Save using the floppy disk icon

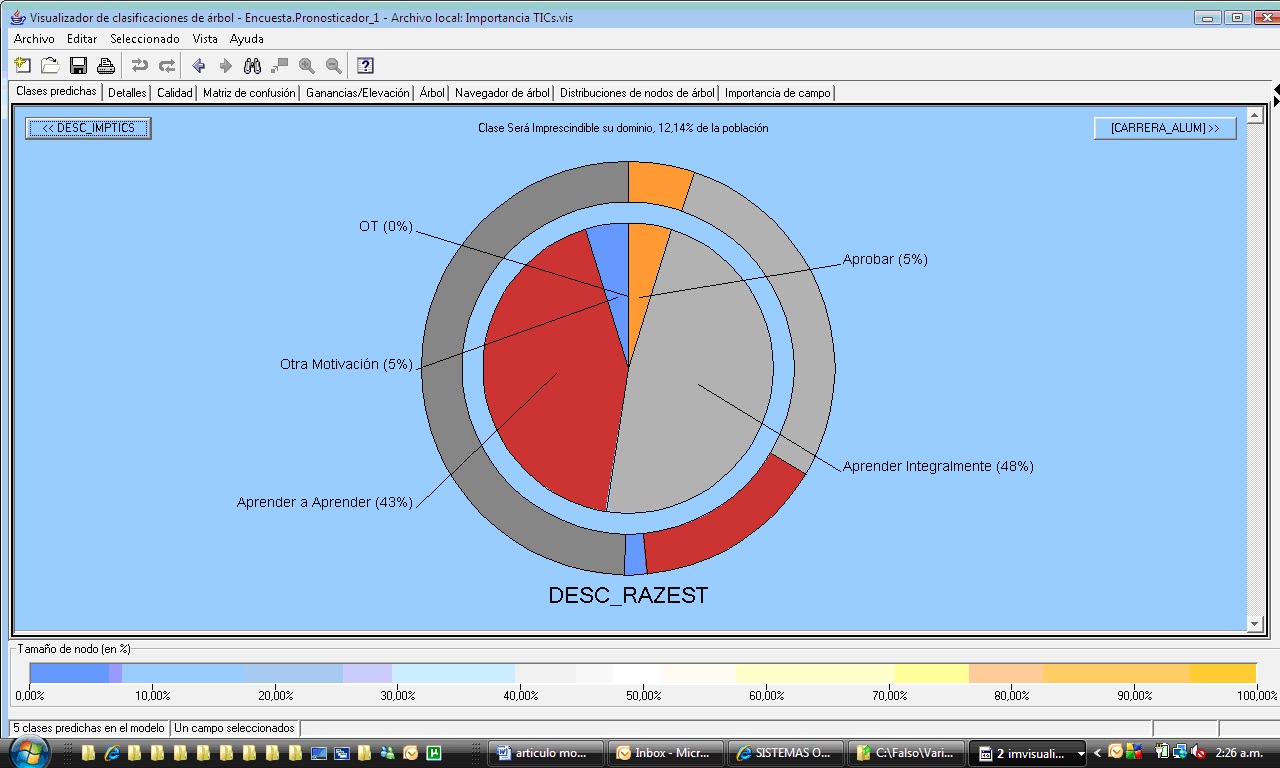pos(78,66)
